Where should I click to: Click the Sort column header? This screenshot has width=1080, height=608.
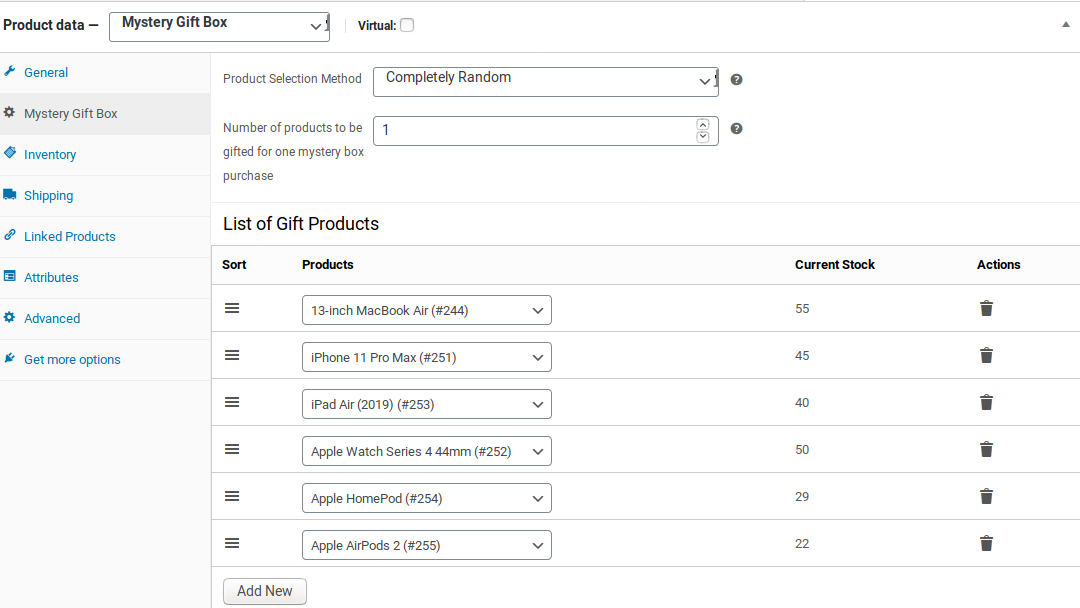tap(234, 265)
